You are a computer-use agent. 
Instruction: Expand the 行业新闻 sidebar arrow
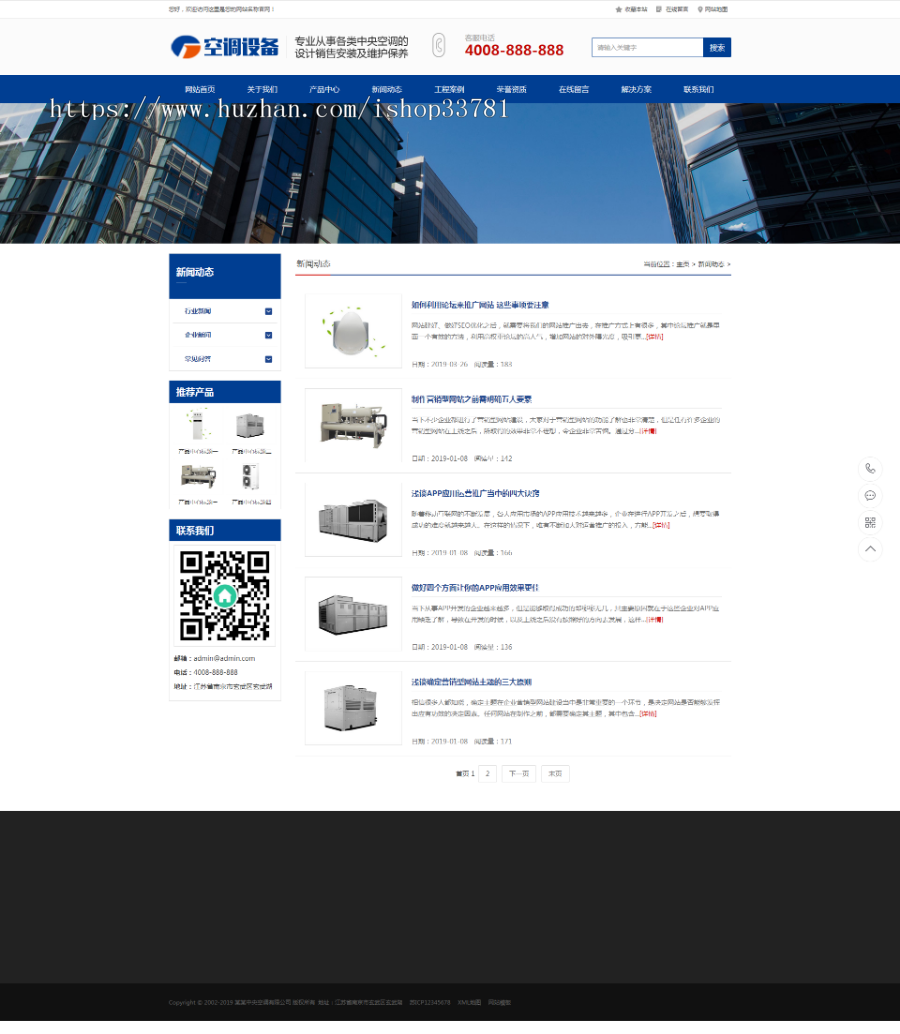point(268,311)
